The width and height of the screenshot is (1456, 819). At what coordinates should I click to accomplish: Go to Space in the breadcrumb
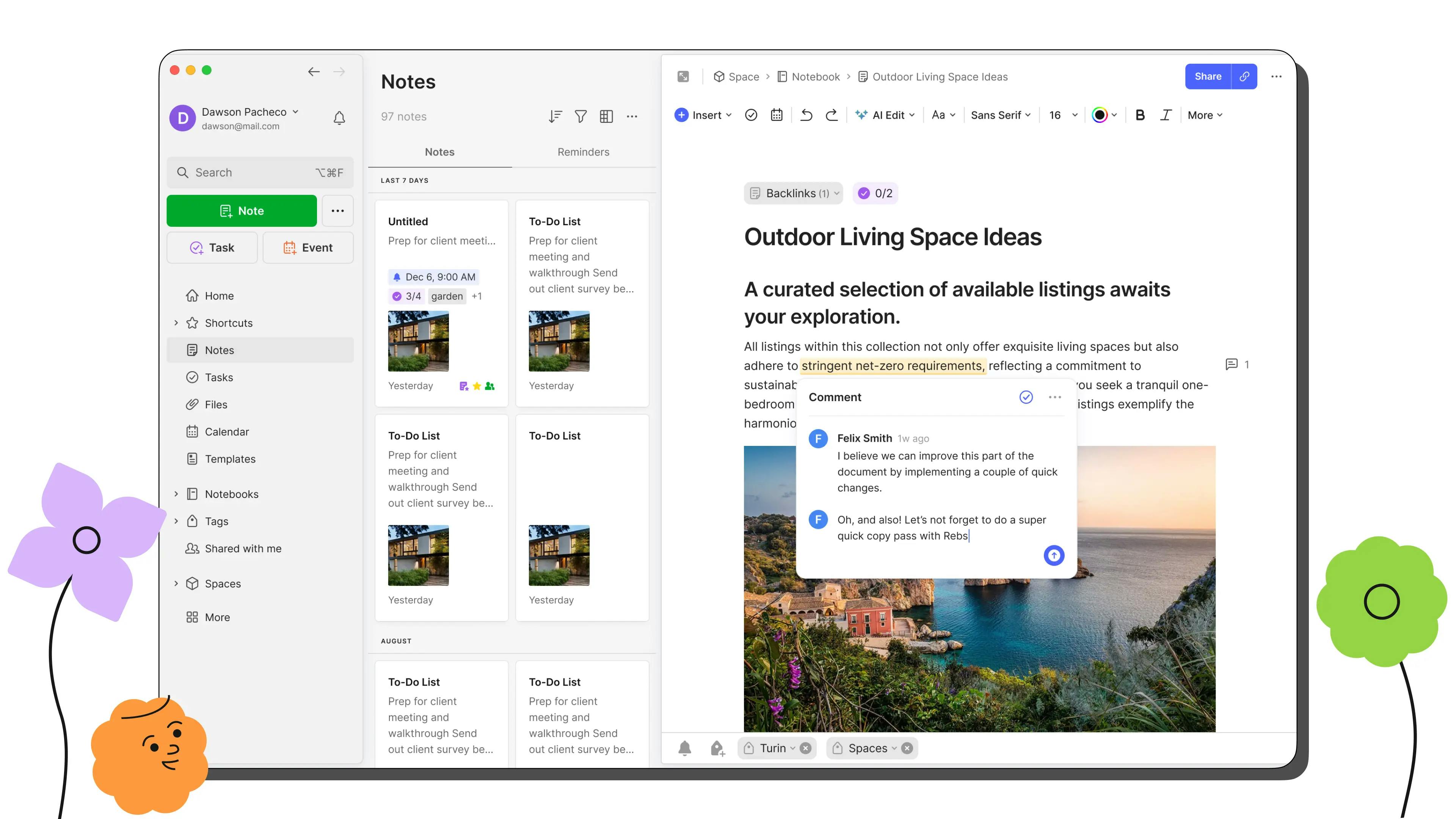pyautogui.click(x=736, y=76)
